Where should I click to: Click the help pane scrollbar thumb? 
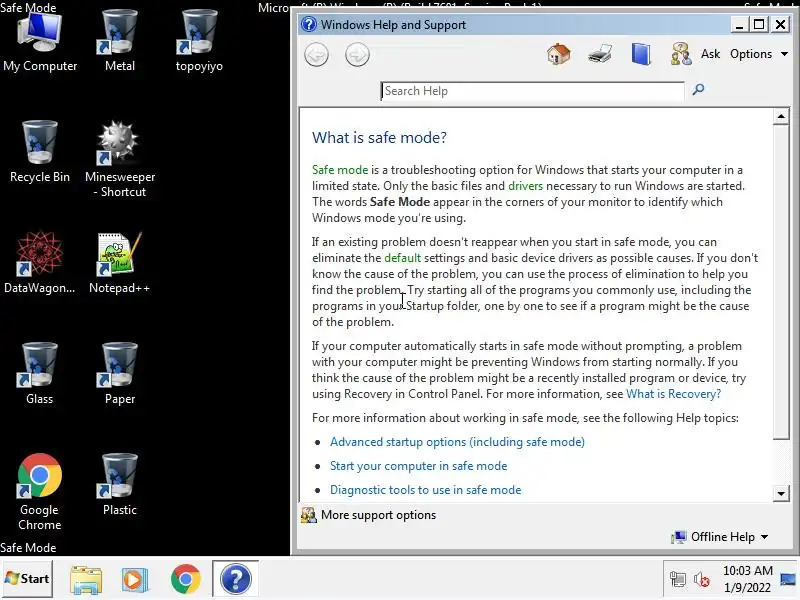[x=781, y=282]
